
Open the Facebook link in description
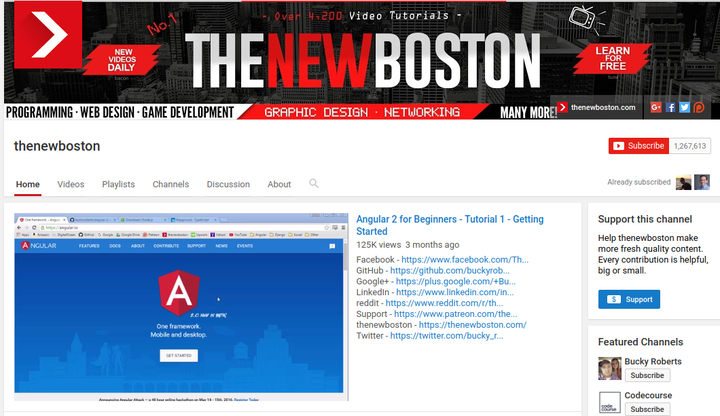(x=465, y=259)
